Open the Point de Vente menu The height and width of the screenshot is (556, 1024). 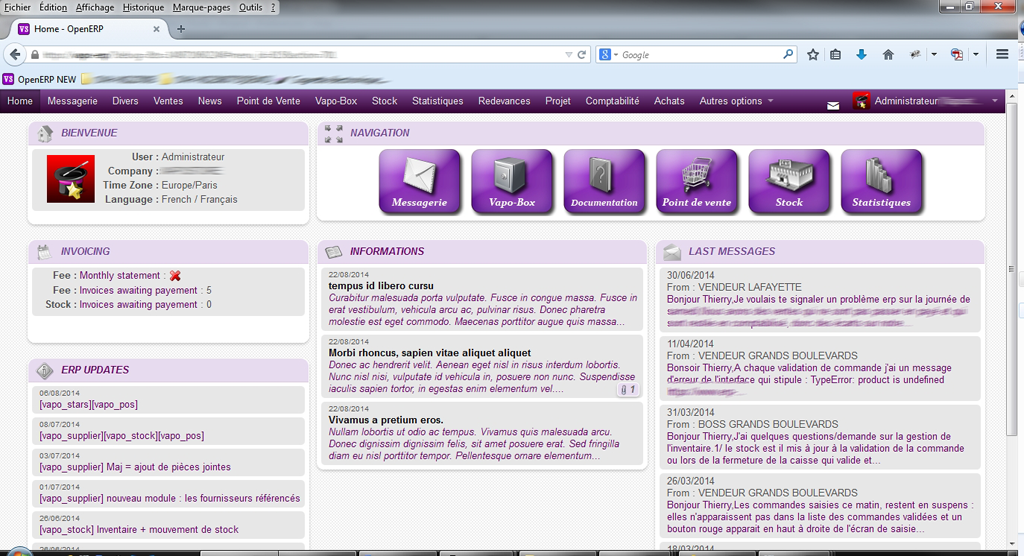(x=268, y=101)
